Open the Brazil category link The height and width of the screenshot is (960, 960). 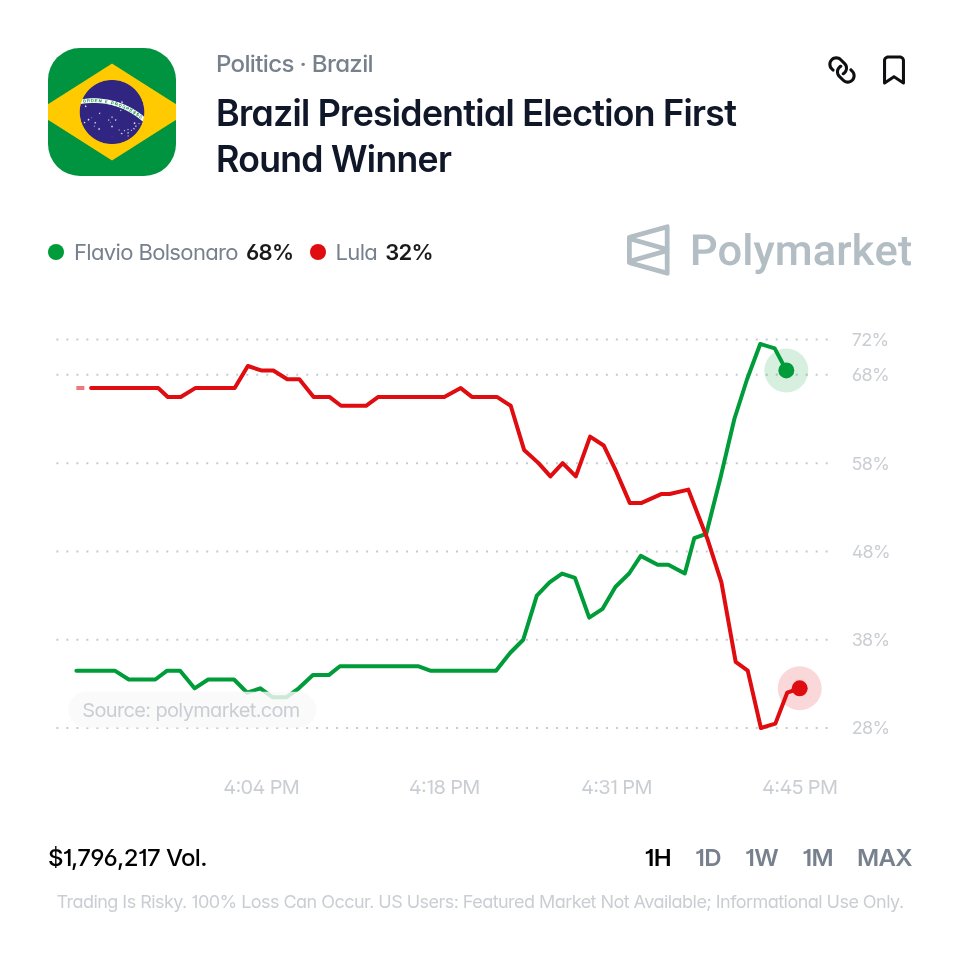point(342,64)
